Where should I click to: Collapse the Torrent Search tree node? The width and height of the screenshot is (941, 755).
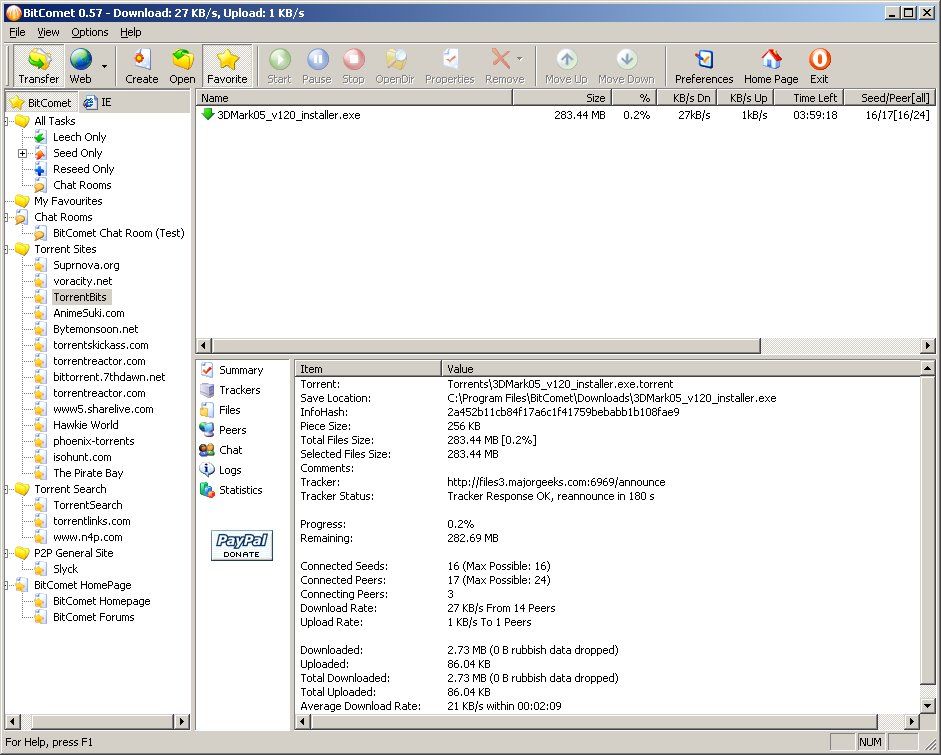7,489
